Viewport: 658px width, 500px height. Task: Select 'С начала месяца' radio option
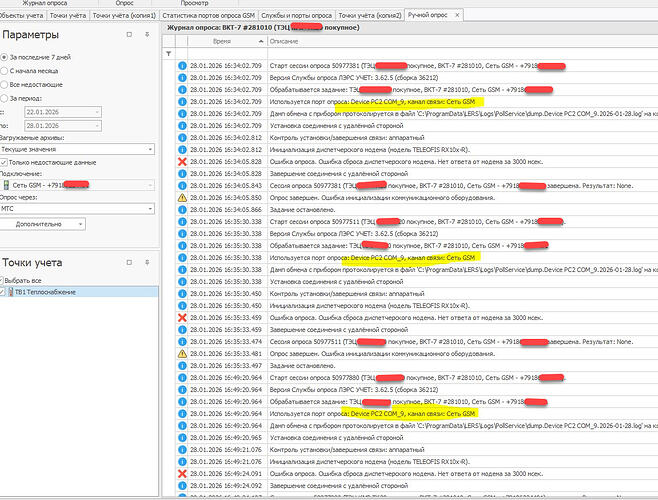click(5, 72)
